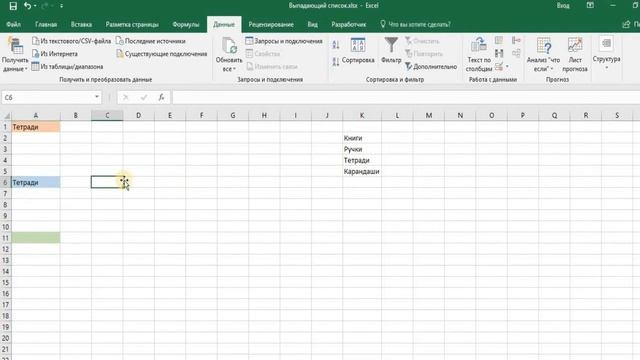640x360 pixels.
Task: Click the Ribbon Display Options icon
Action: coord(590,6)
